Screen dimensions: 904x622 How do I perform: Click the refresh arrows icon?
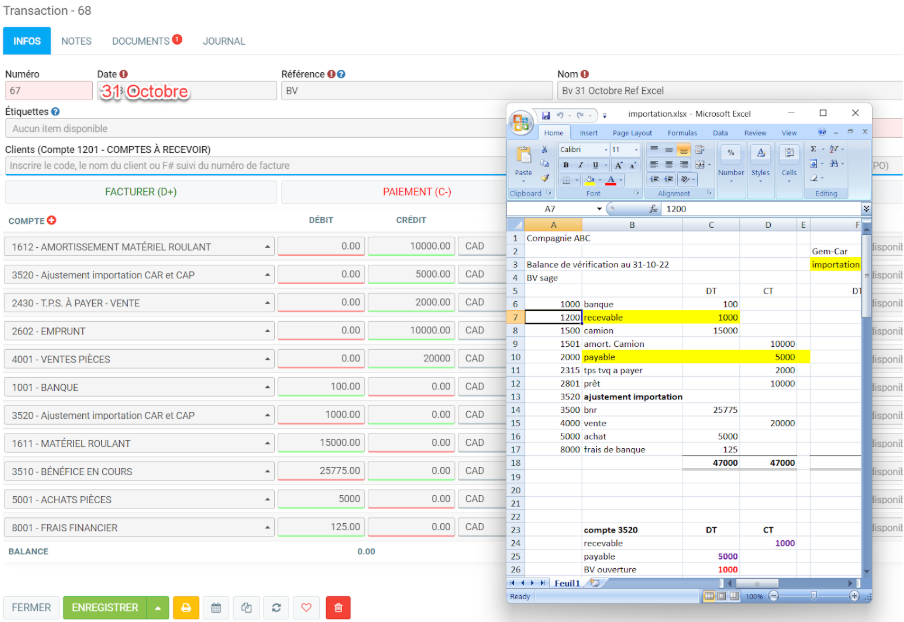[x=277, y=607]
